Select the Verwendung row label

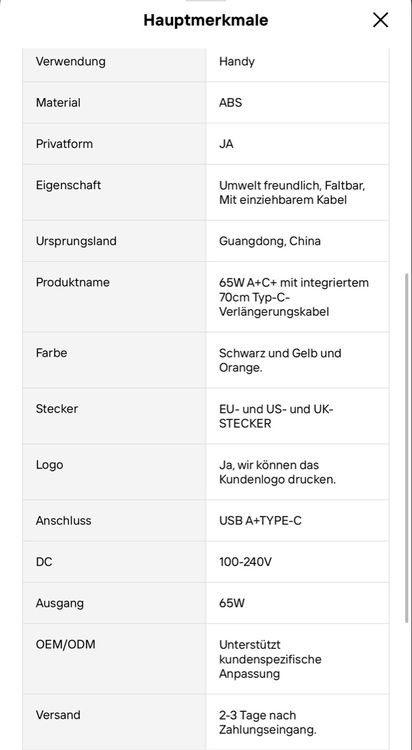71,61
